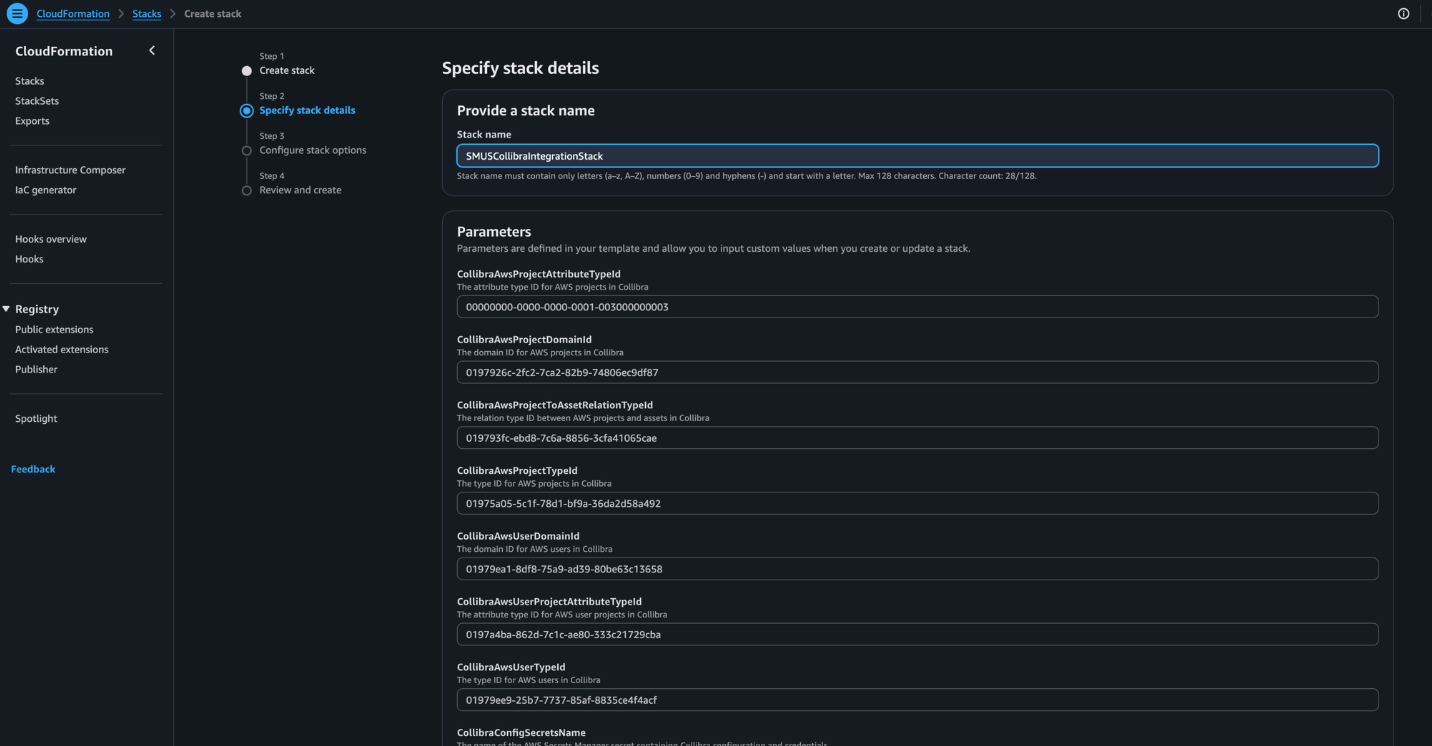This screenshot has height=746, width=1432.
Task: Click the 'Create stack' breadcrumb text
Action: 213,14
